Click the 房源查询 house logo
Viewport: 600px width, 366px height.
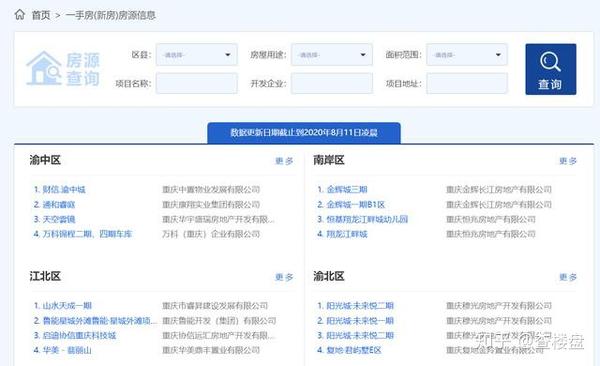point(63,69)
